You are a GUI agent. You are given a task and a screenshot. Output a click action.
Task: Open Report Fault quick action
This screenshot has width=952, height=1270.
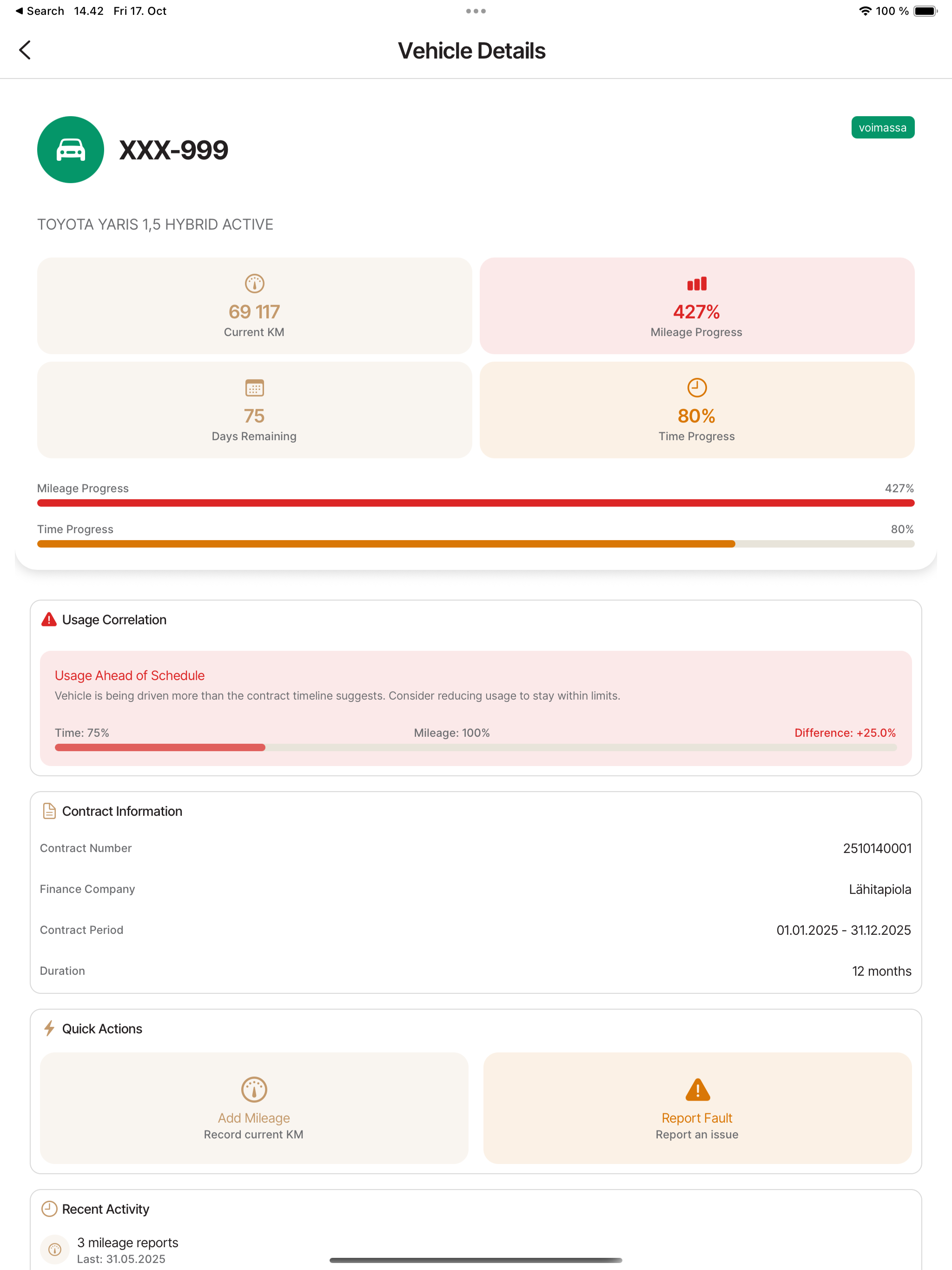click(697, 1107)
